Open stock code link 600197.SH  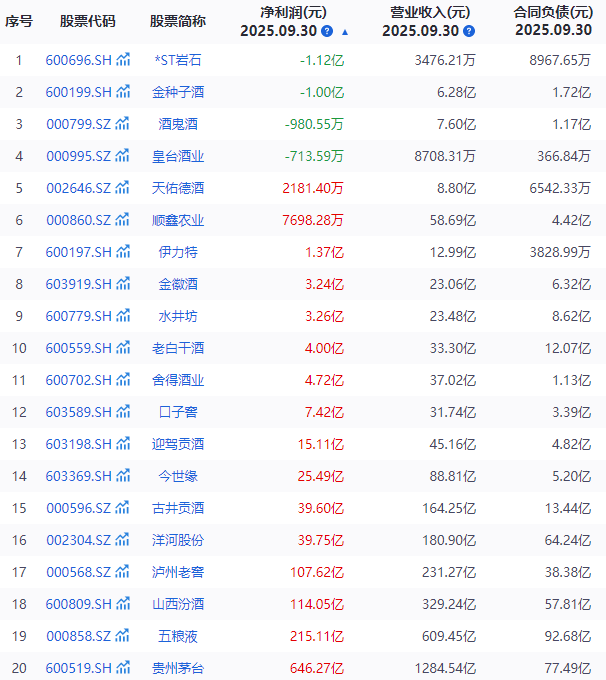pos(79,252)
